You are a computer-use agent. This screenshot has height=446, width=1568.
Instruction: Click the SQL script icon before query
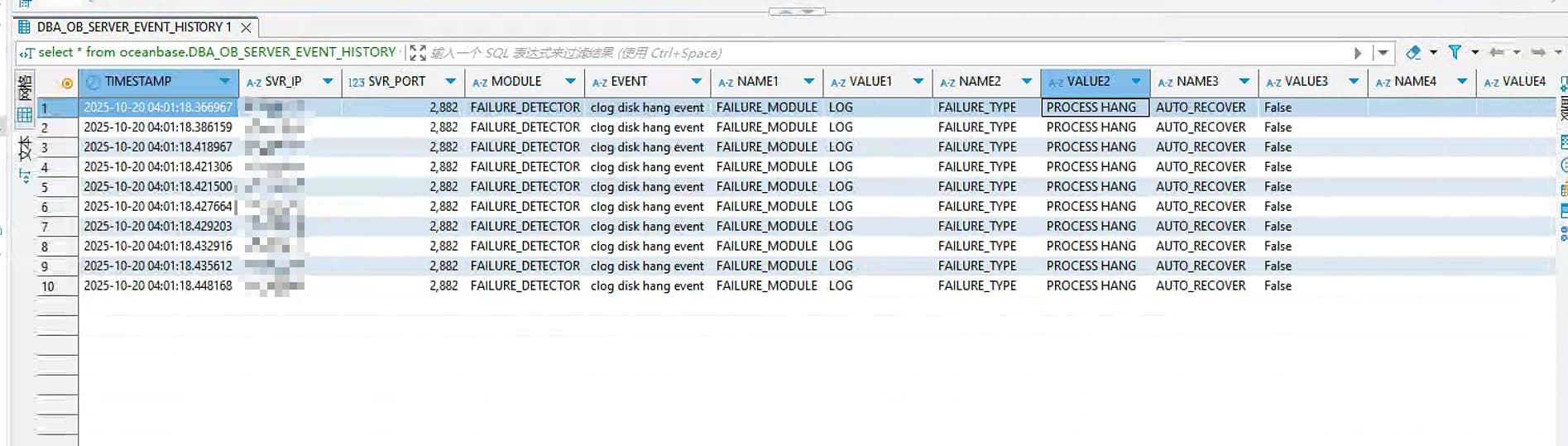tap(26, 53)
